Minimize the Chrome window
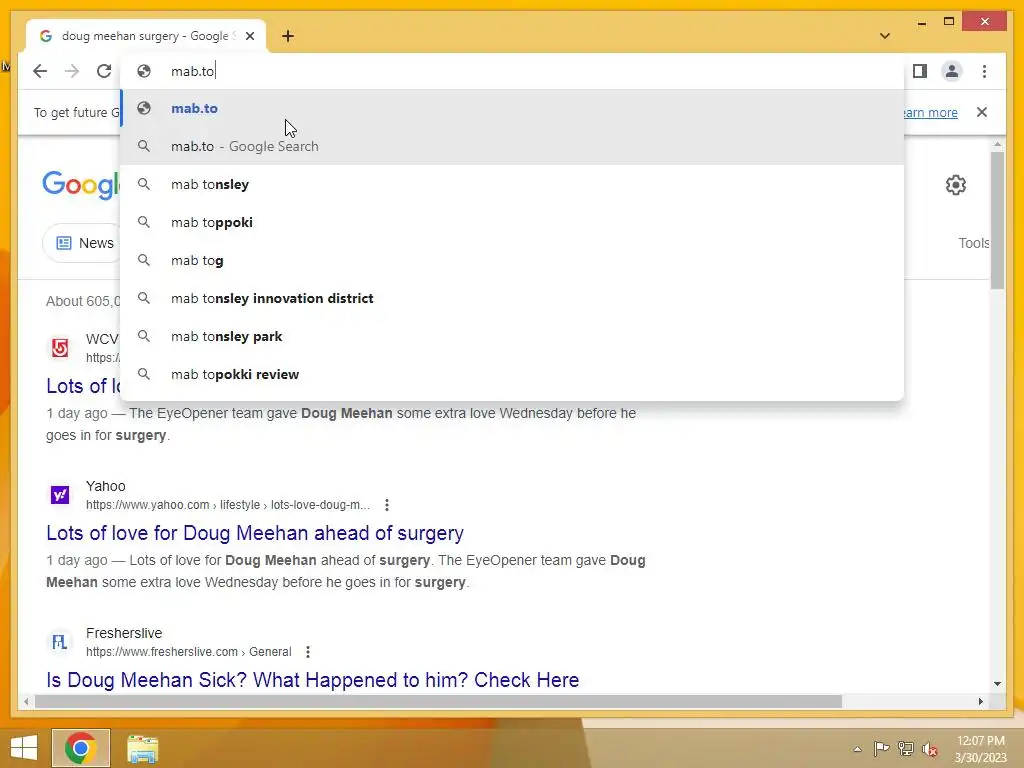 (921, 22)
